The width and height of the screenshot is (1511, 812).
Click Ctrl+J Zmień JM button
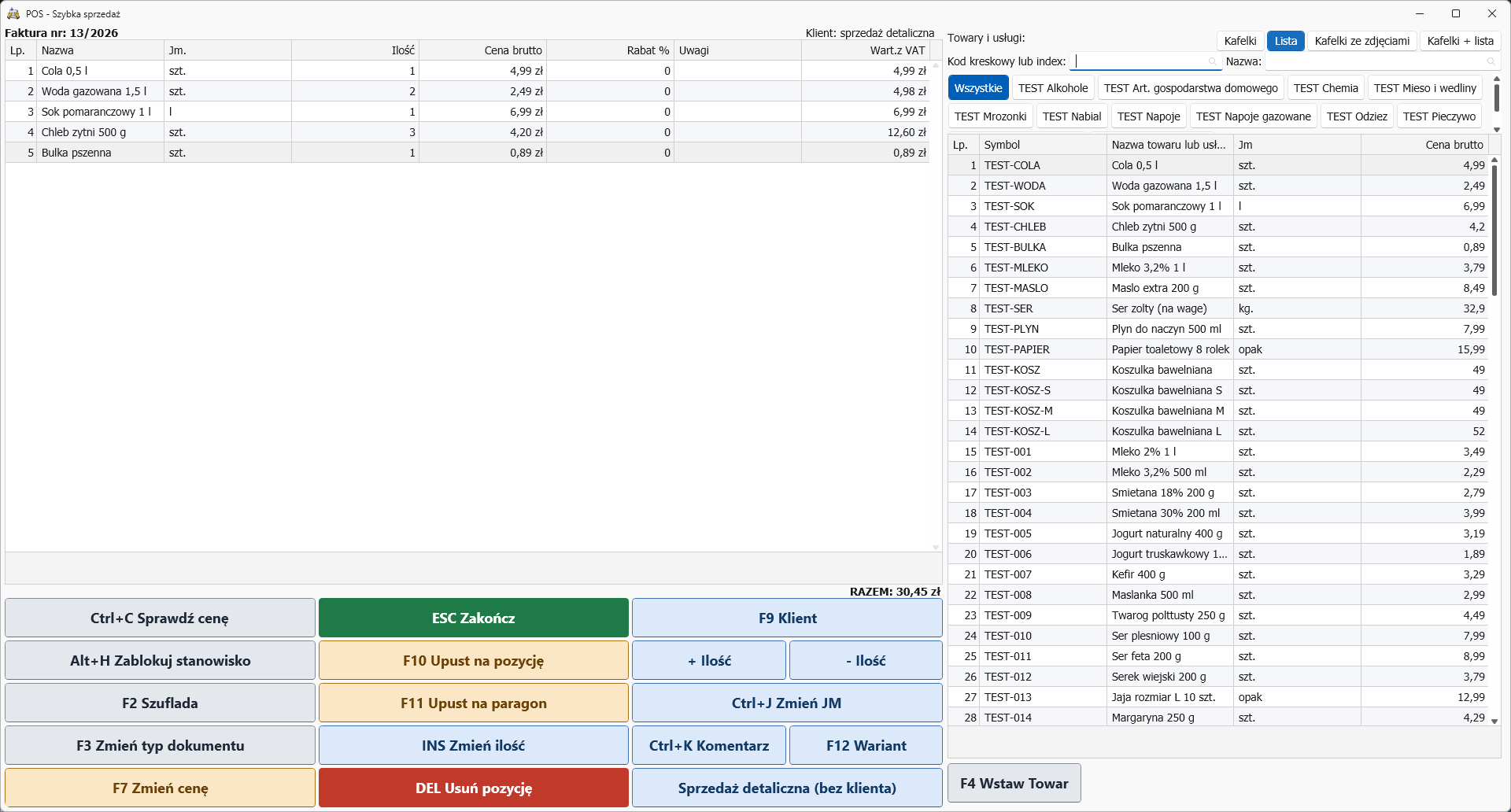click(x=787, y=703)
